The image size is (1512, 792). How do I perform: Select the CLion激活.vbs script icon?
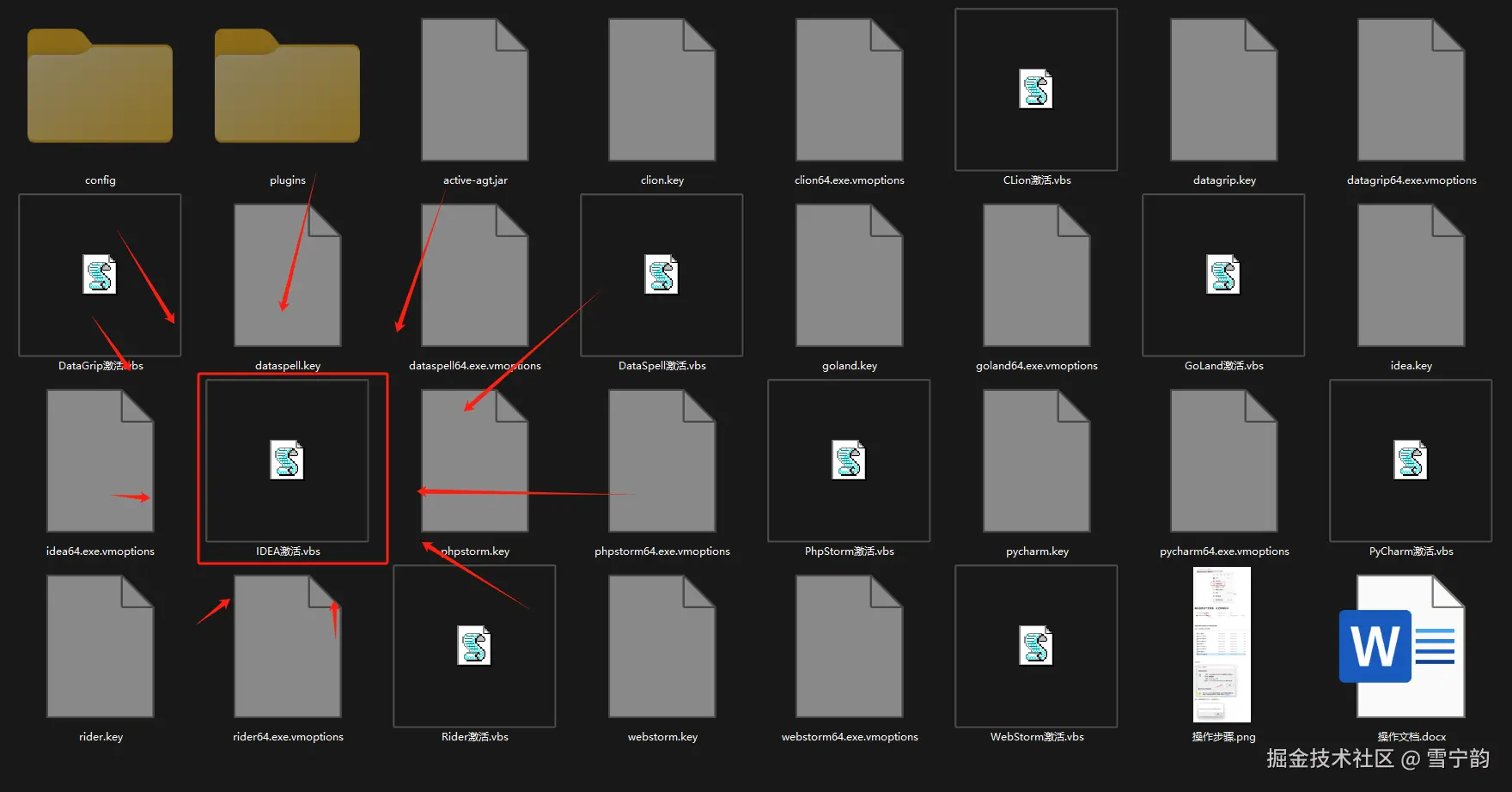point(1036,89)
